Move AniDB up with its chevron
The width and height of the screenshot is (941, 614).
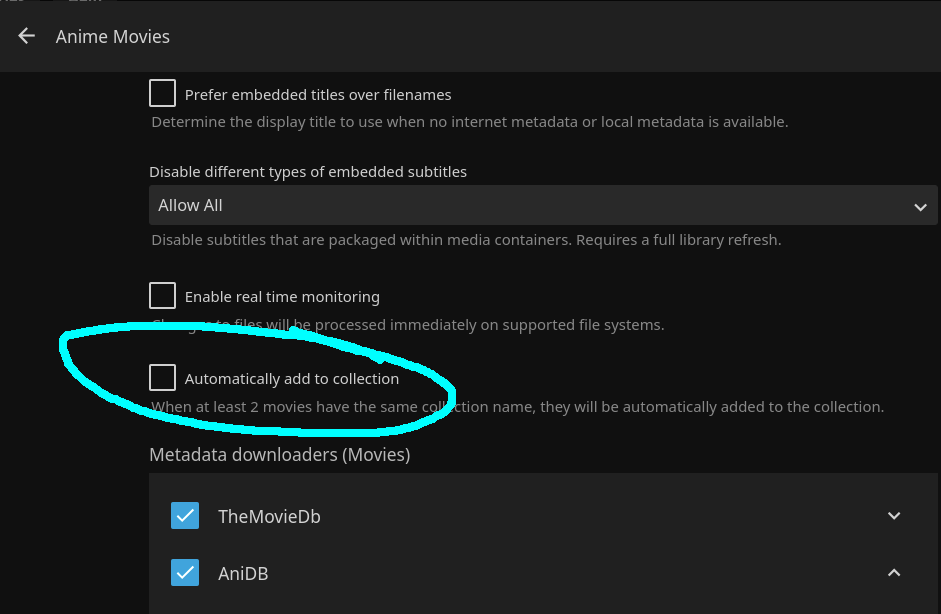894,573
